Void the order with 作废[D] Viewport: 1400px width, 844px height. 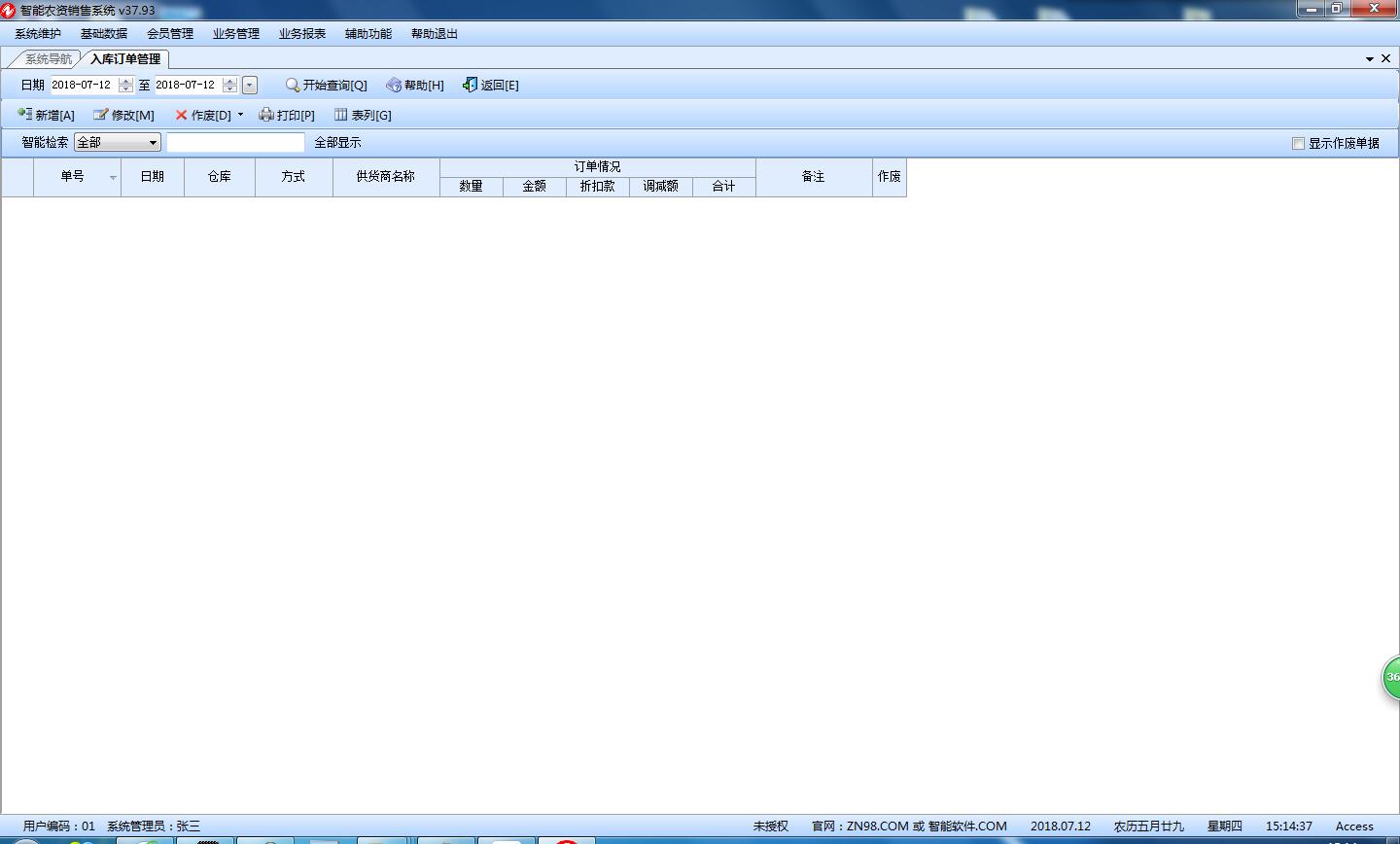pos(203,115)
